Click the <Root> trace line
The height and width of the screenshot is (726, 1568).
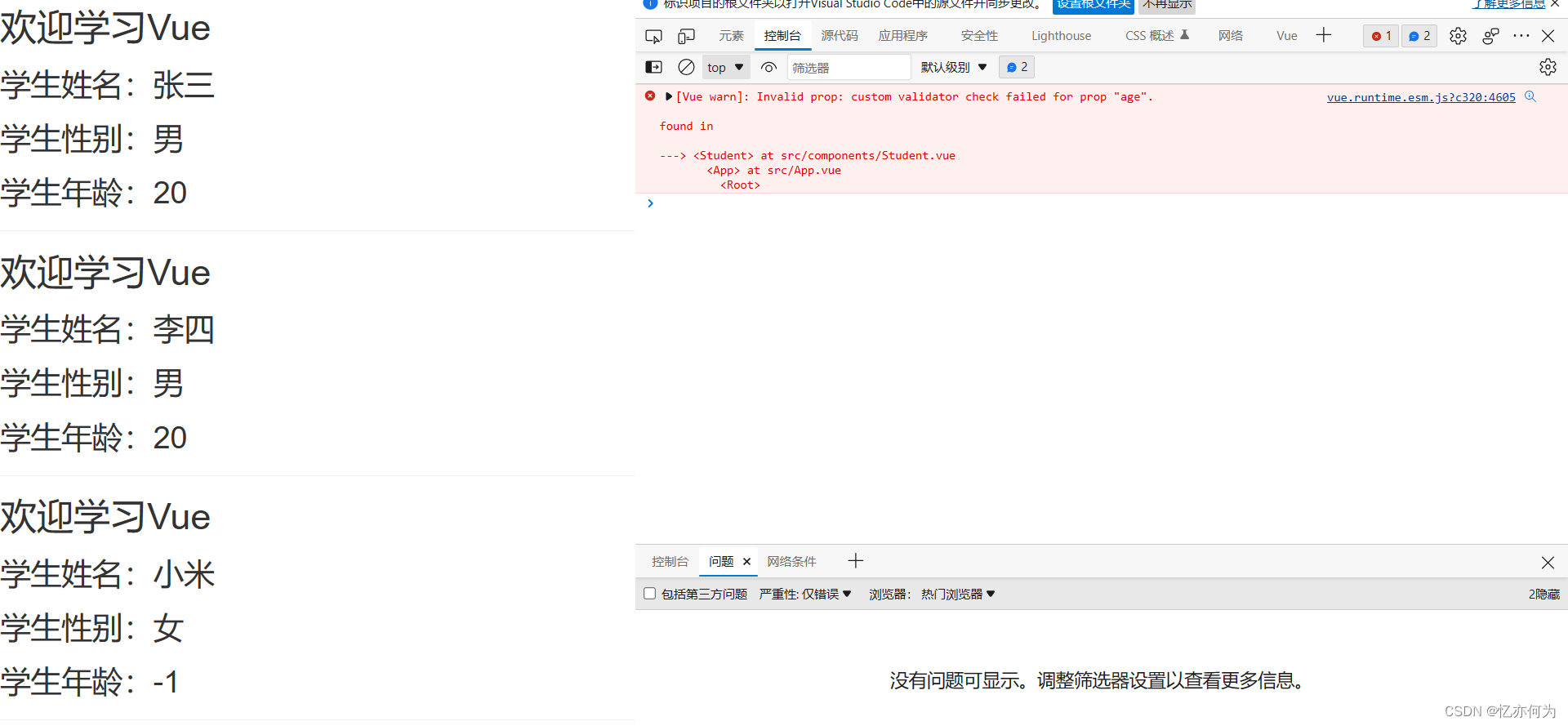point(740,185)
